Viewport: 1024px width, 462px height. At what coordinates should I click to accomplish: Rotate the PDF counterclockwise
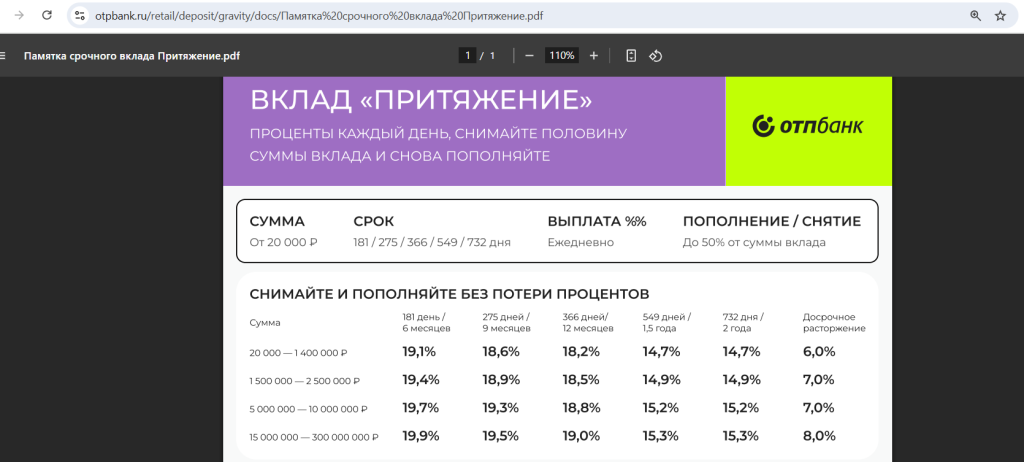coord(656,56)
